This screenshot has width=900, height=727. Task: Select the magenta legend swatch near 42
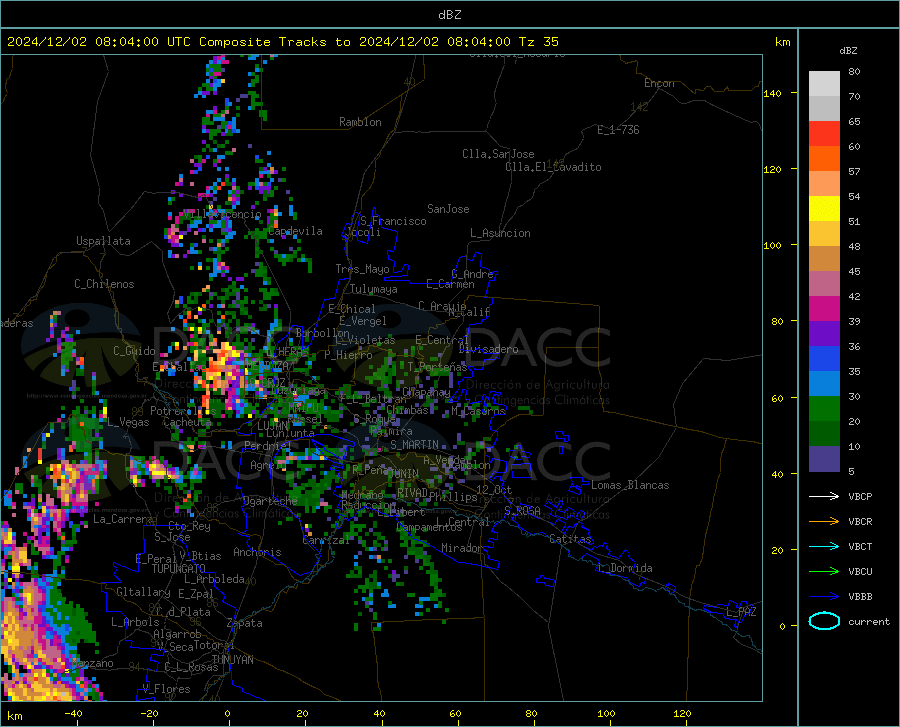click(824, 309)
